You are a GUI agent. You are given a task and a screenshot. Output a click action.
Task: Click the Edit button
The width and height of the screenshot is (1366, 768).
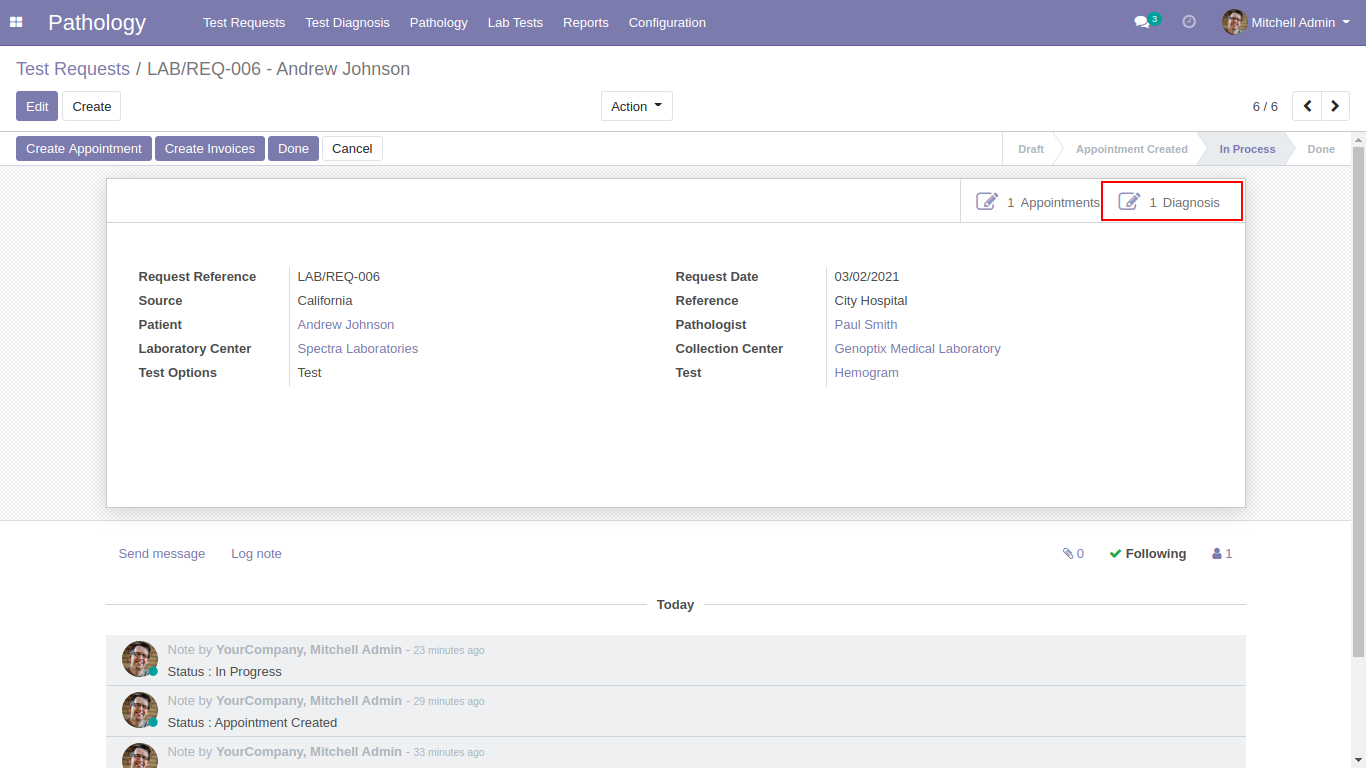pyautogui.click(x=37, y=106)
